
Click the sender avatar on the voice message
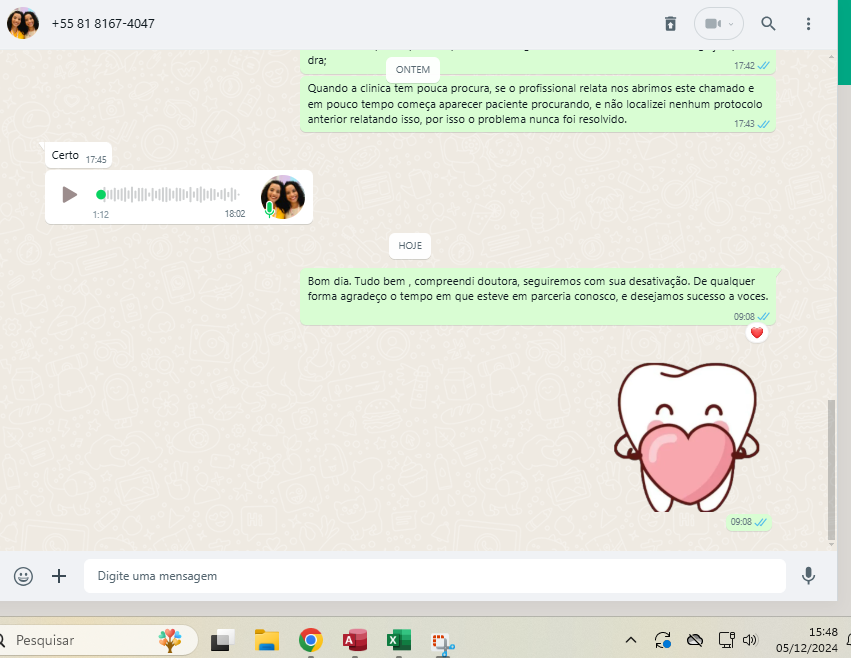283,197
